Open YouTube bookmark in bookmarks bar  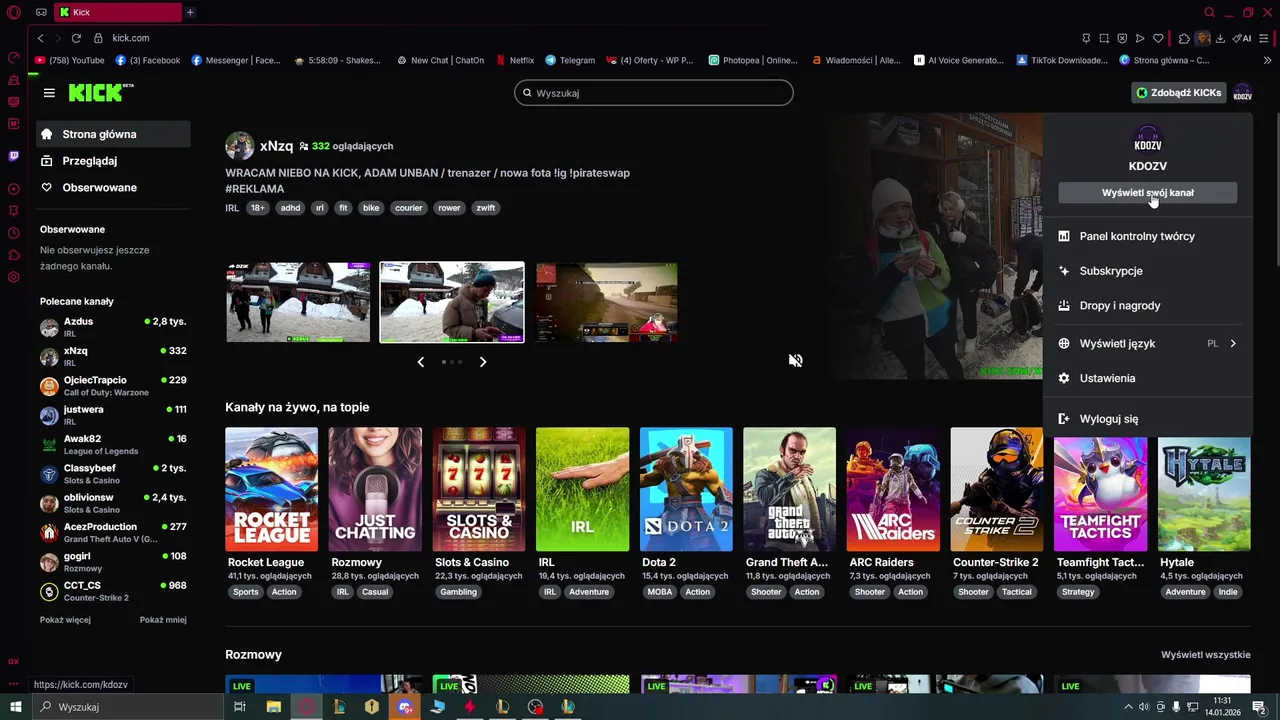(69, 60)
